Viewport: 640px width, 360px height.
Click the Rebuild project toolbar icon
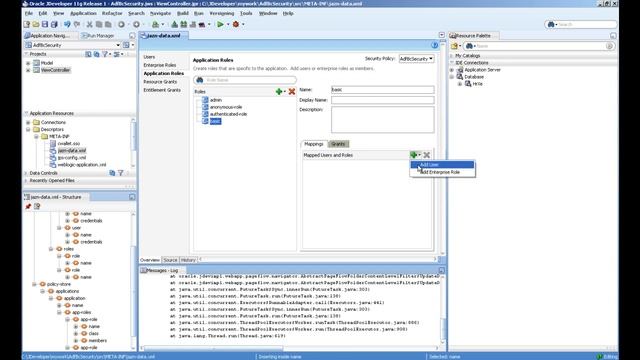pos(184,24)
